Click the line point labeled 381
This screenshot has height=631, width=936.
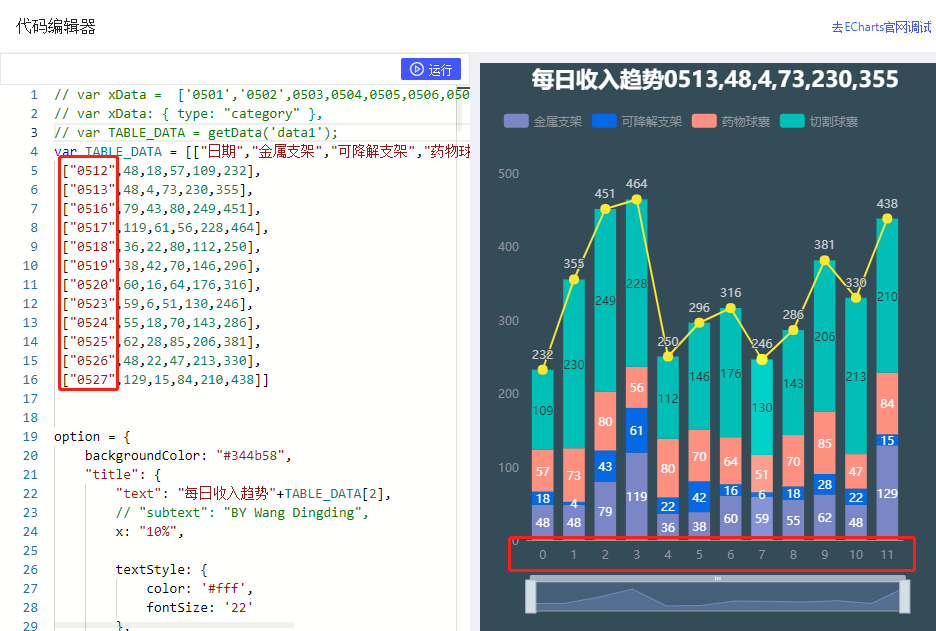[x=824, y=260]
